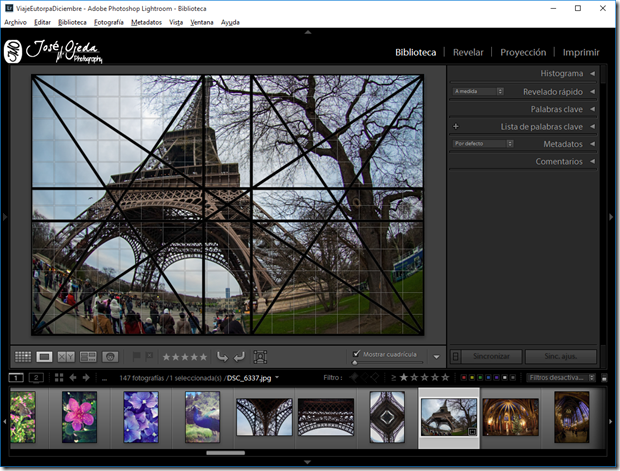Toggle filters on/off switch at filmstrip end
The height and width of the screenshot is (471, 620).
coord(604,378)
